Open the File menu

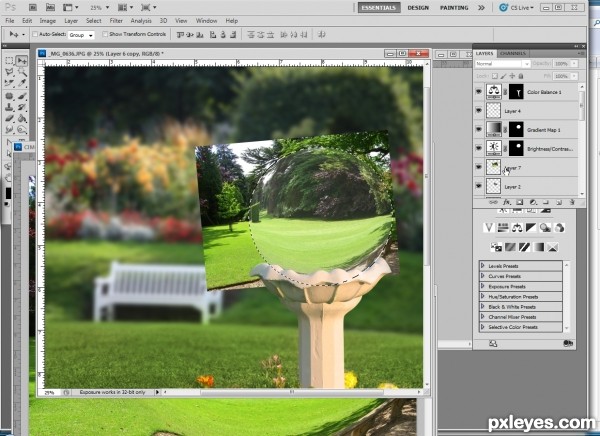pos(10,21)
